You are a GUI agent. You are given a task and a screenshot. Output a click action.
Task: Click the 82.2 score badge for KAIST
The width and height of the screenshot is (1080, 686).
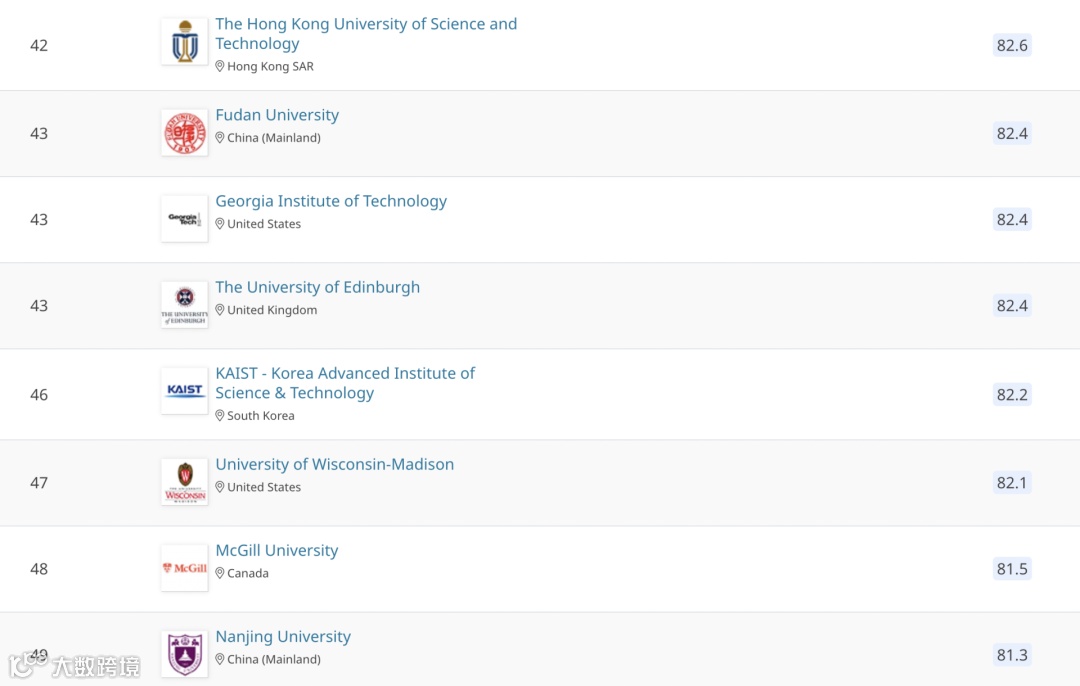pos(1011,394)
